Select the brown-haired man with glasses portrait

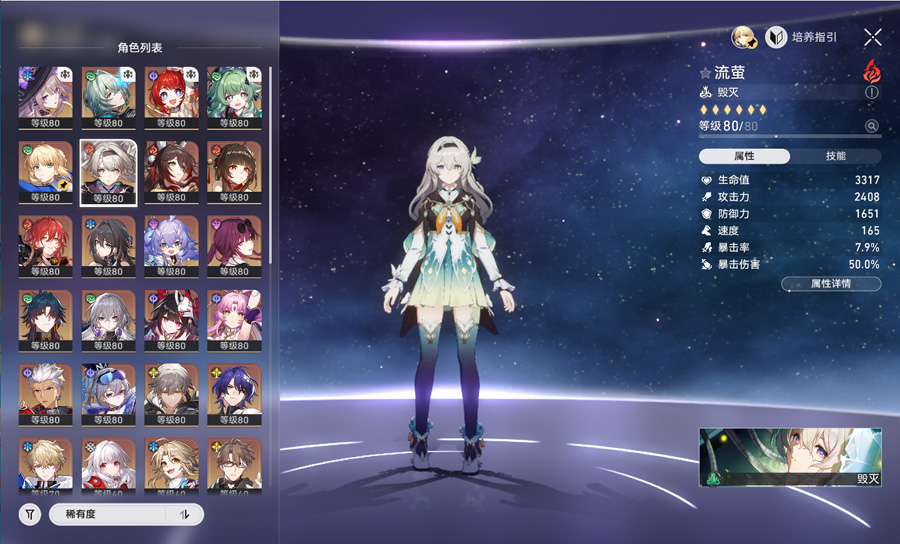point(234,466)
